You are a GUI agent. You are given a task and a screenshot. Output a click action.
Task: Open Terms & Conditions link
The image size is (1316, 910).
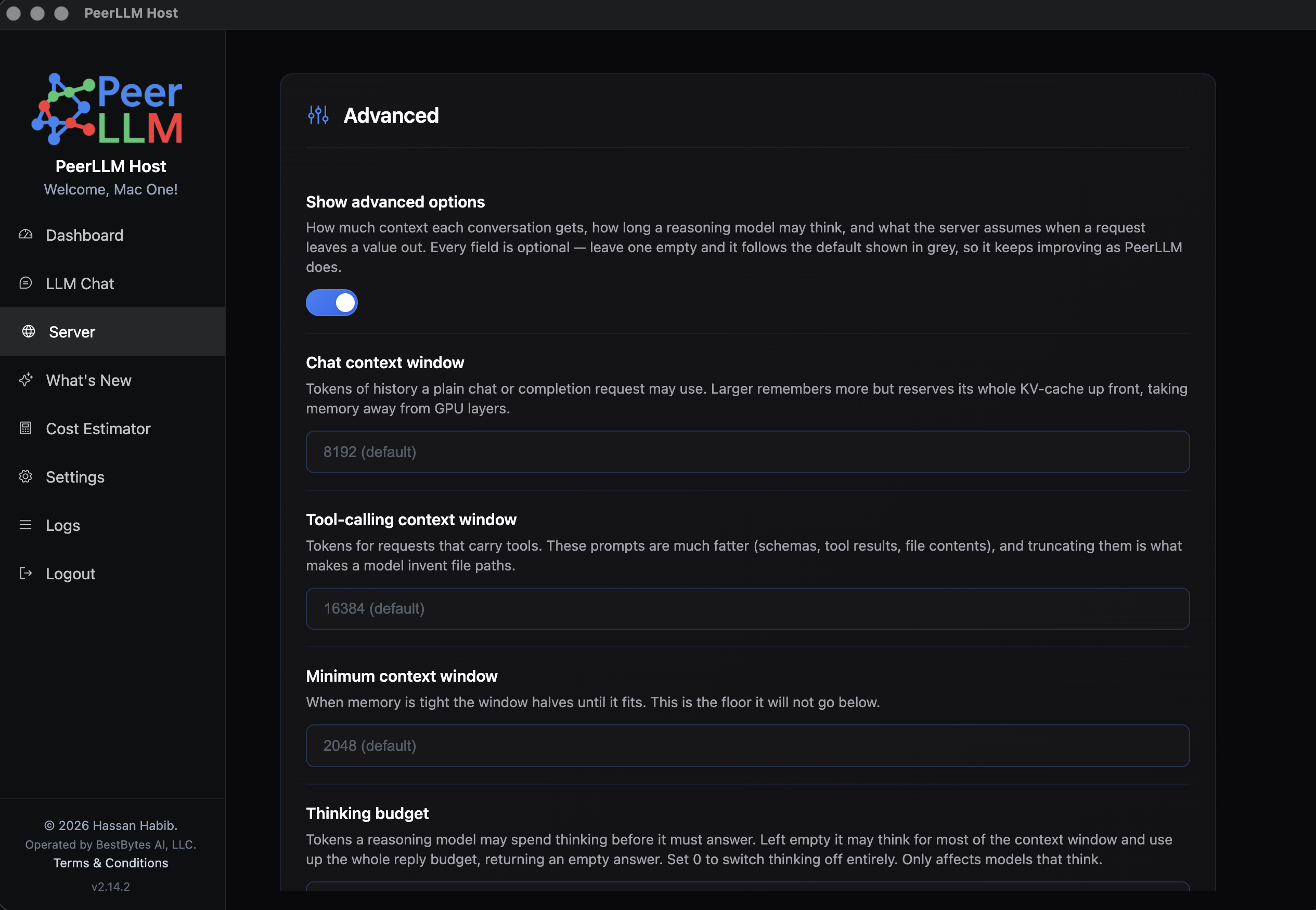tap(111, 863)
